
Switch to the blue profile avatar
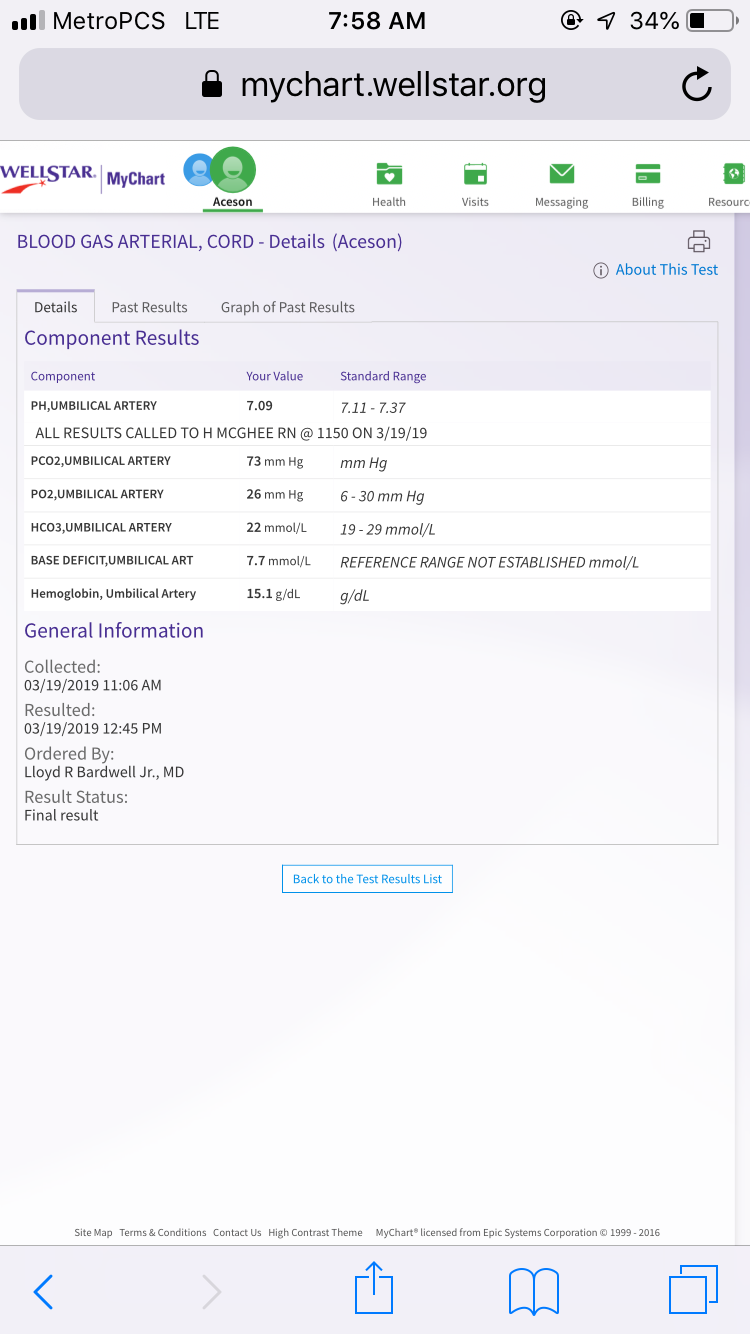pyautogui.click(x=197, y=170)
